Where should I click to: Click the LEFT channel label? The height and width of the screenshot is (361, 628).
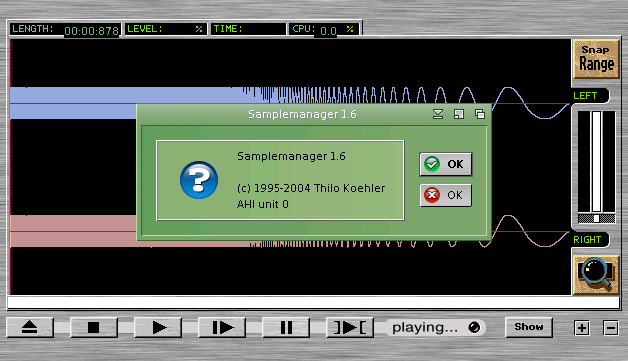click(585, 96)
